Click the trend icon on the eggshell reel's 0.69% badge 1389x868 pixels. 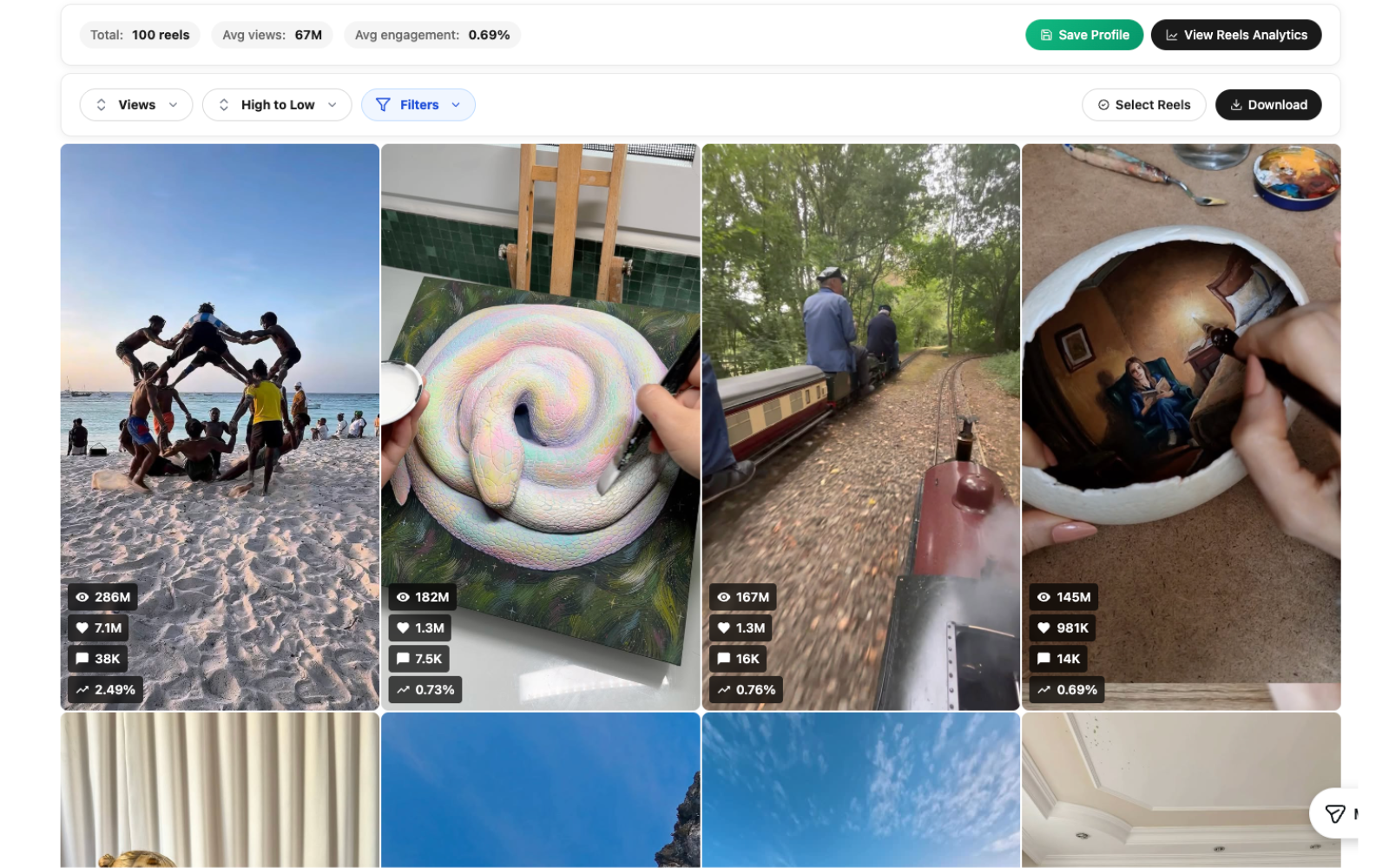[x=1044, y=690]
